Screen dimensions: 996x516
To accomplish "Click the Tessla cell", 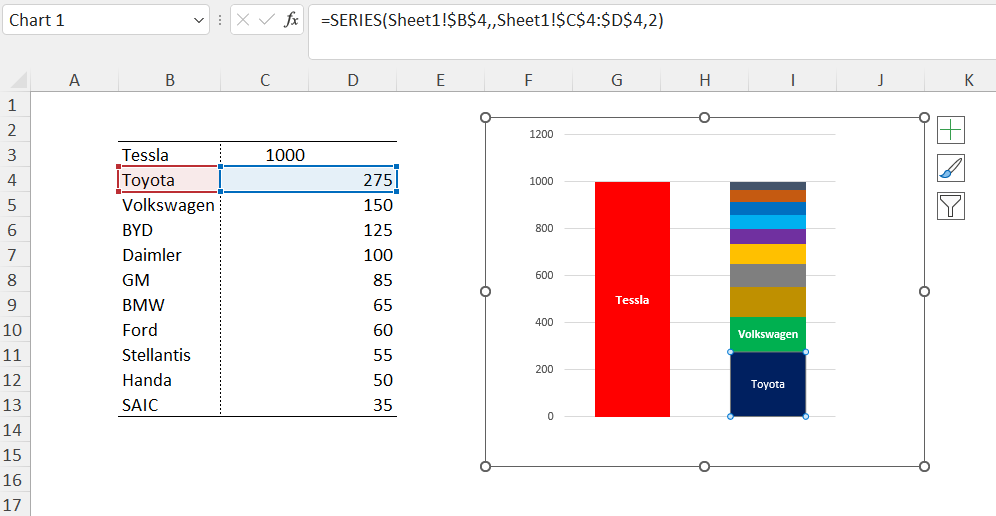I will [170, 154].
